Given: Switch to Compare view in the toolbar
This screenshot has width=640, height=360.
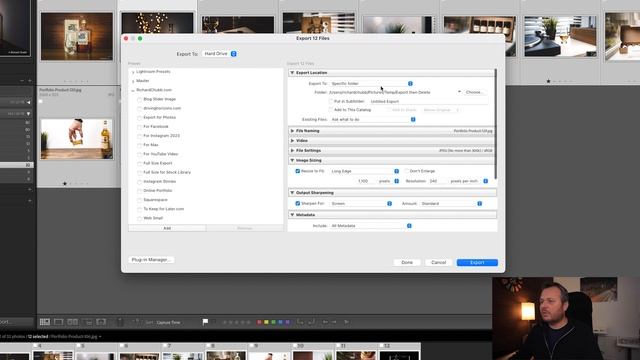Looking at the screenshot, I should click(73, 322).
